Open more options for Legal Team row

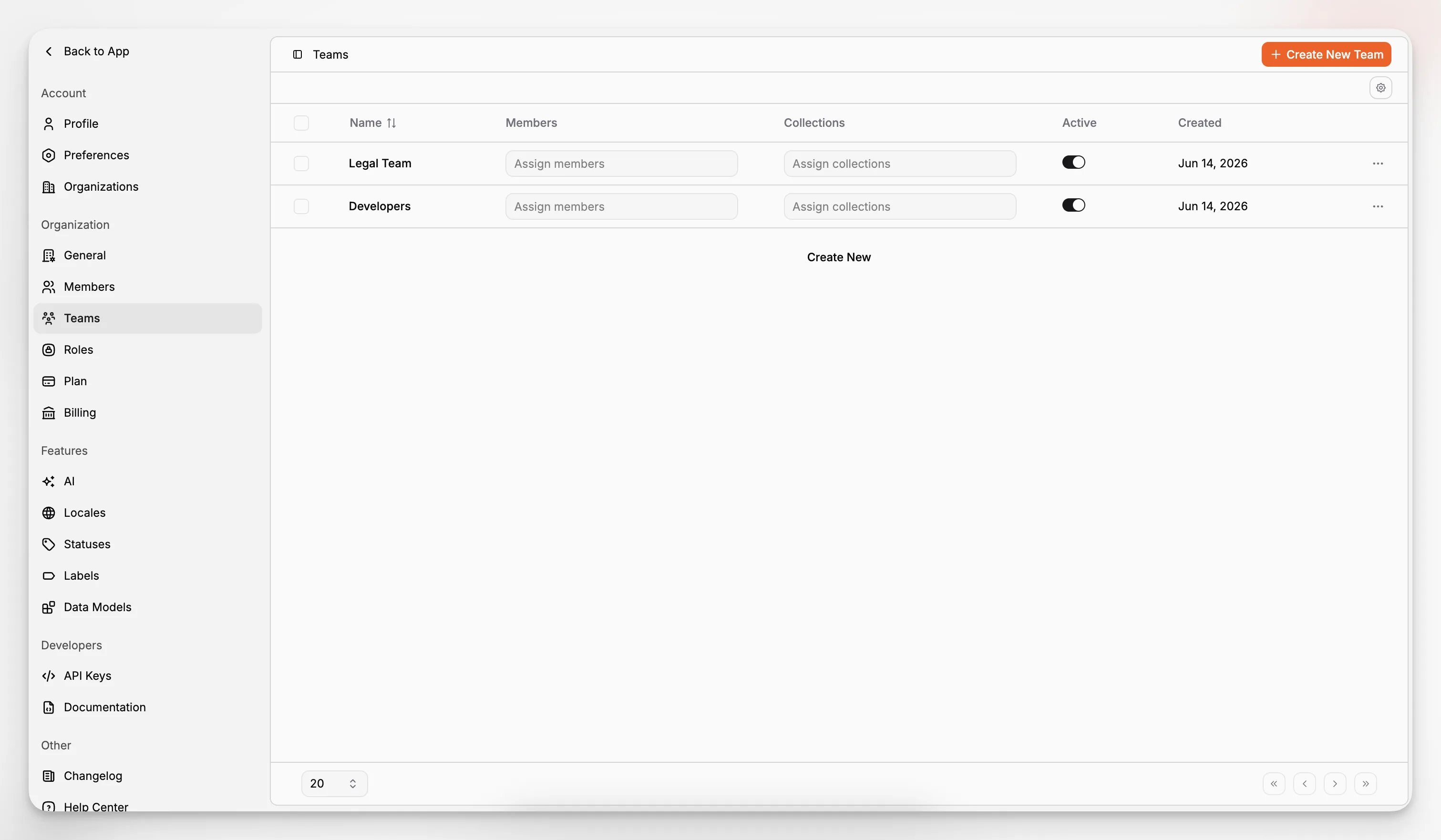tap(1378, 164)
